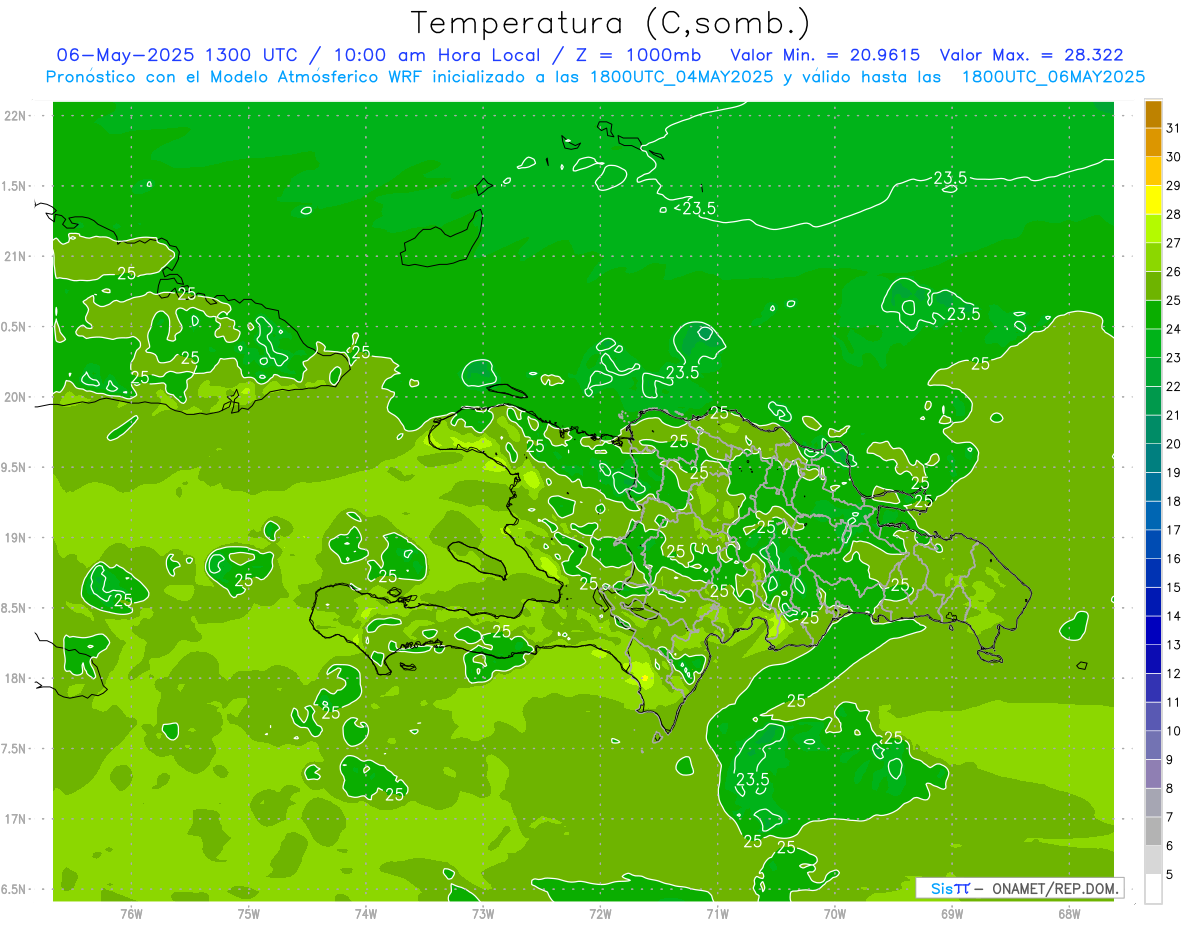Click the color scale segment between 19 and 20
Viewport: 1200px width, 927px height.
[x=1153, y=458]
